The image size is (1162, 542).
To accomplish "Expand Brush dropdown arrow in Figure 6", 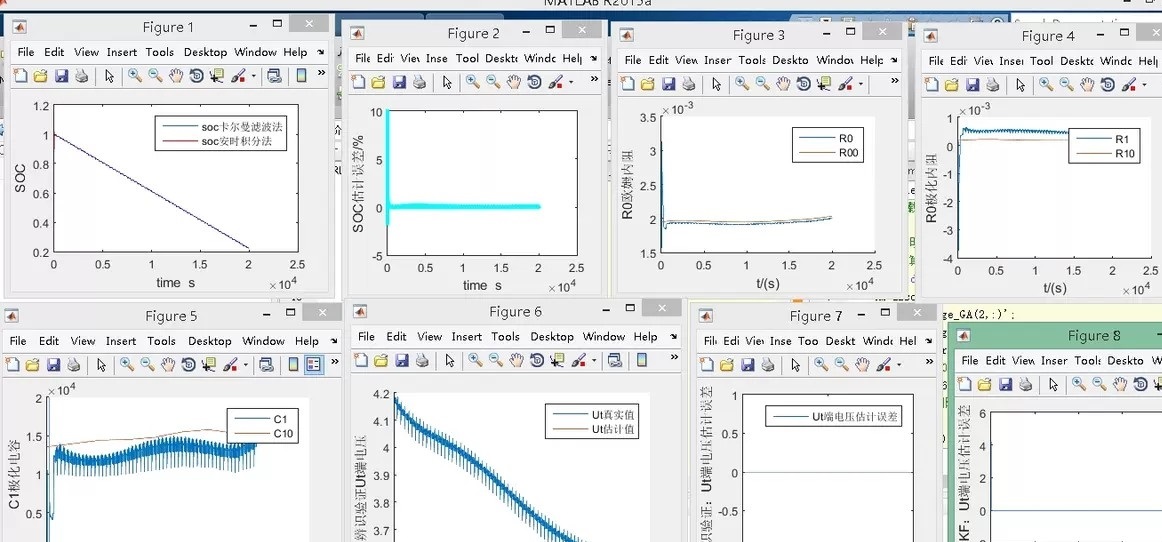I will coord(594,360).
